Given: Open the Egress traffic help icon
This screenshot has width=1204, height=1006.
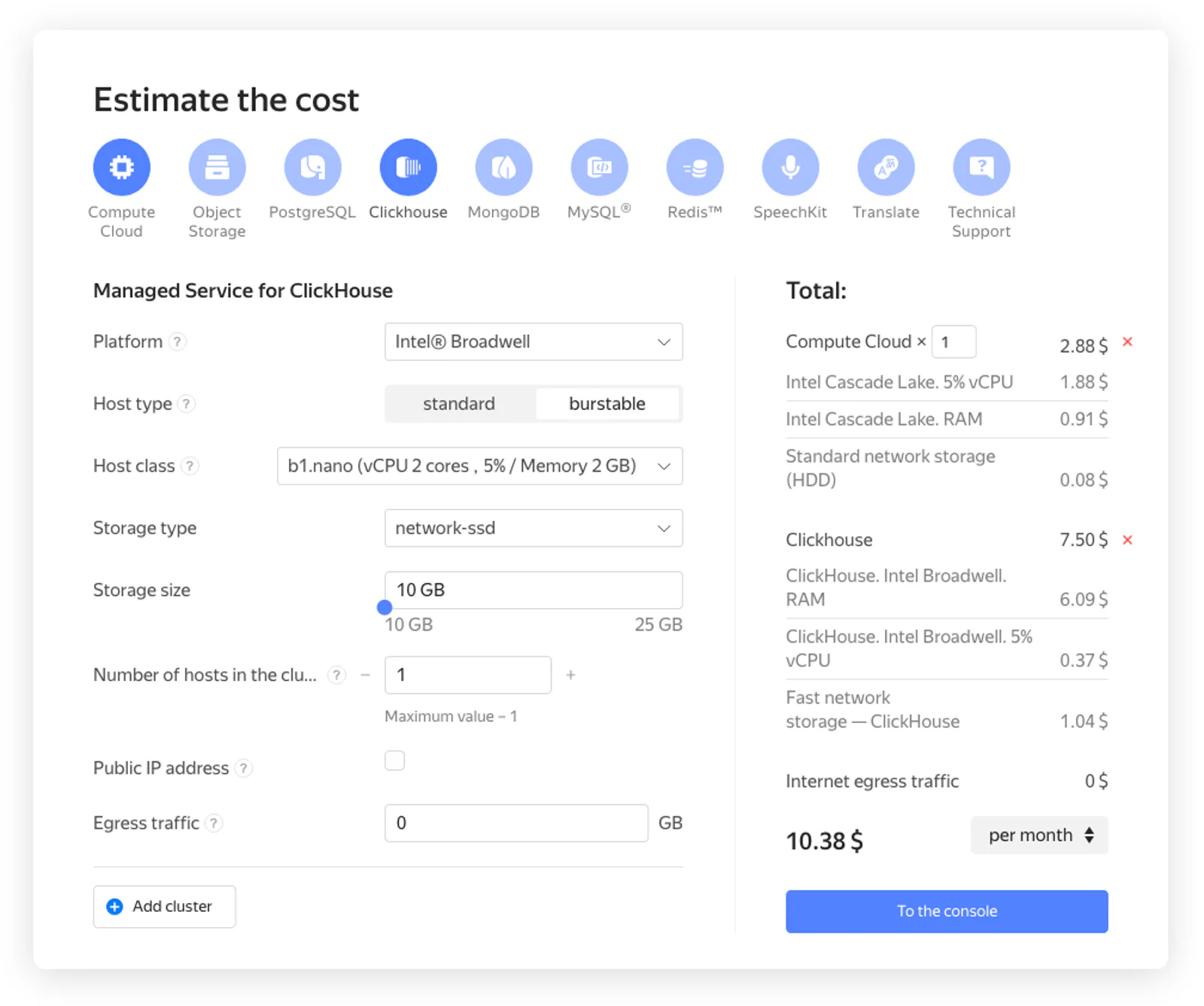Looking at the screenshot, I should click(214, 824).
